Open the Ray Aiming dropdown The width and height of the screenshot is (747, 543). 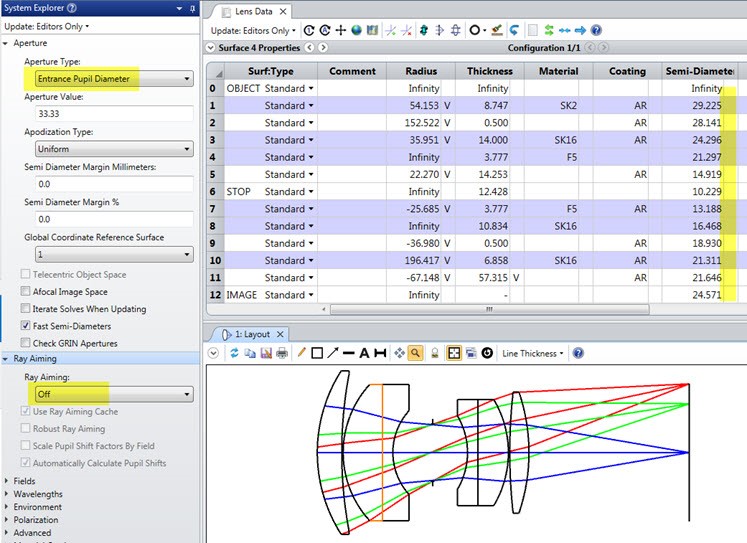114,394
